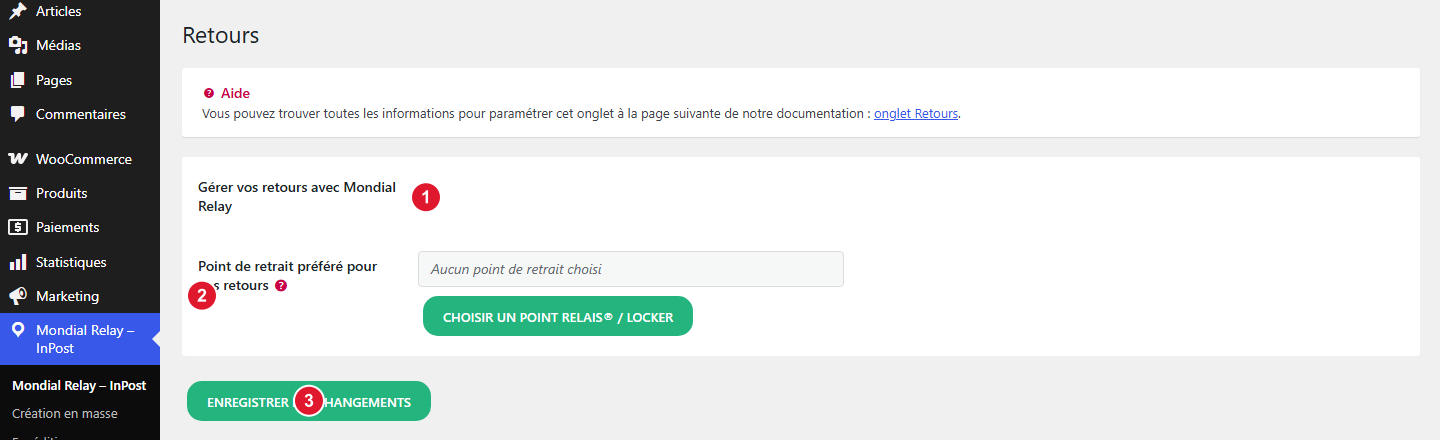
Task: Click the Commentaires speech bubble icon
Action: pyautogui.click(x=17, y=114)
